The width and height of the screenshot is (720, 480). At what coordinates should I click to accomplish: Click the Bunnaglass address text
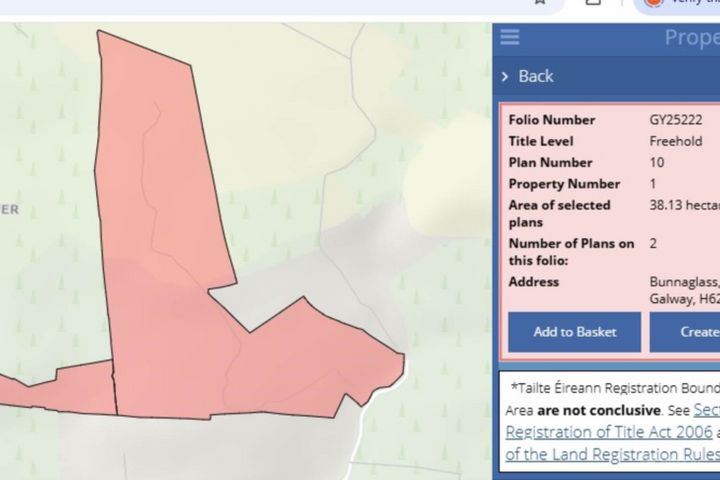(685, 290)
